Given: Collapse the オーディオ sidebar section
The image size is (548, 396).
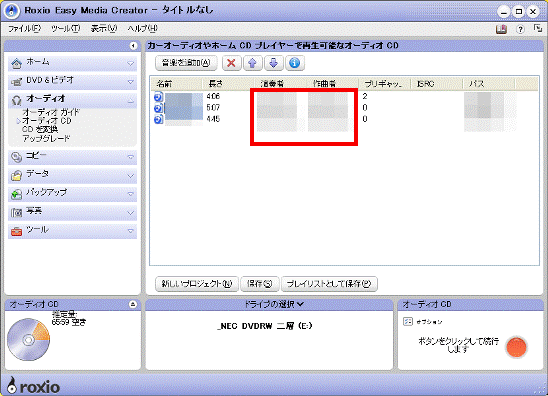Looking at the screenshot, I should [72, 100].
